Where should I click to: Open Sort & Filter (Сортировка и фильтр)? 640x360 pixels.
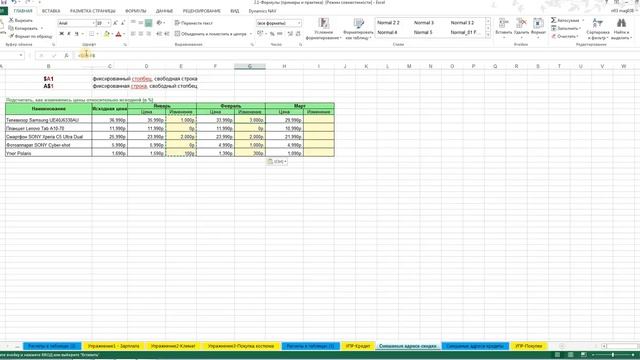coord(598,29)
